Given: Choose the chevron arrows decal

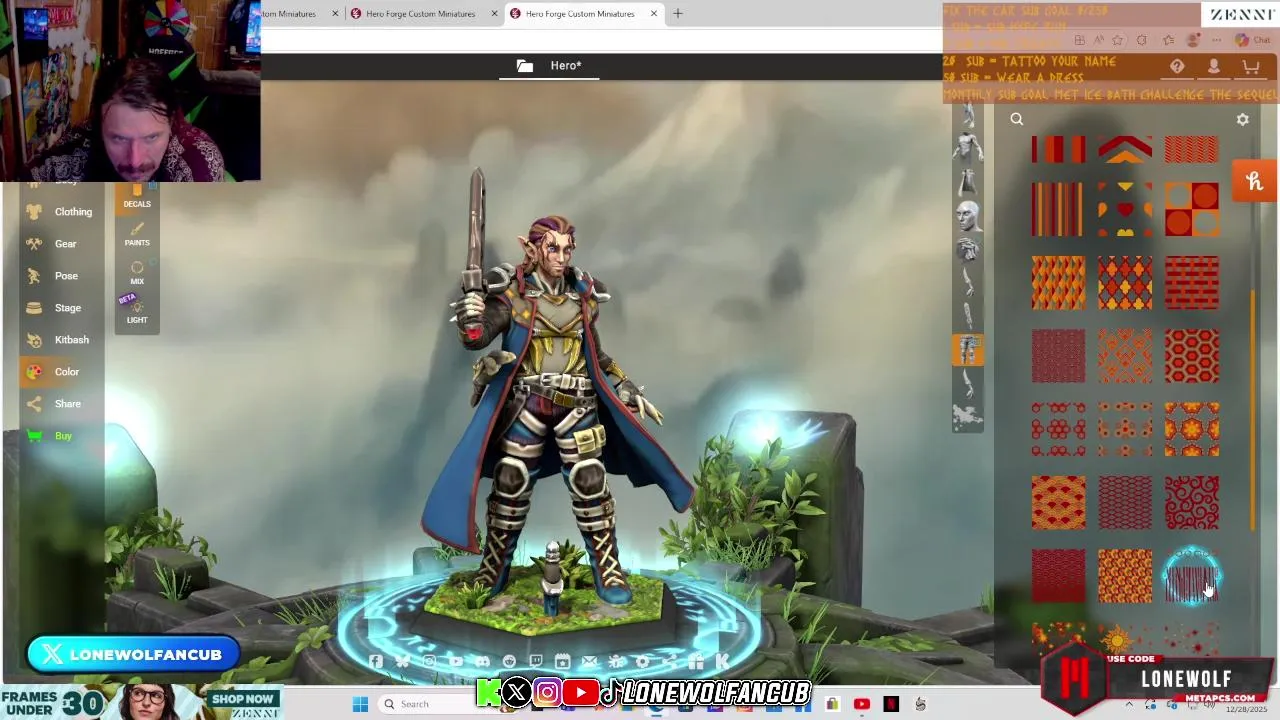Looking at the screenshot, I should (1125, 150).
